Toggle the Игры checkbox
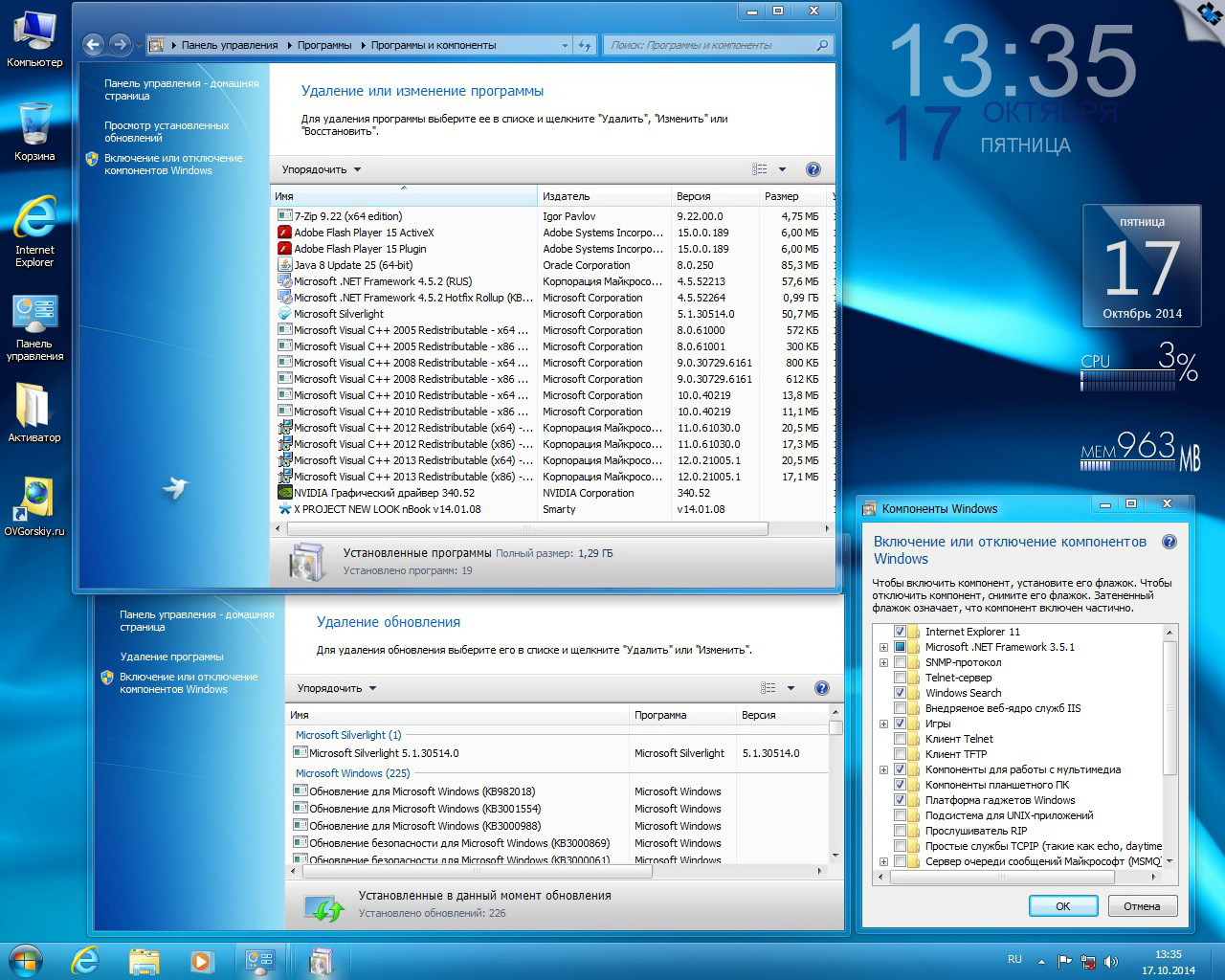 [900, 724]
